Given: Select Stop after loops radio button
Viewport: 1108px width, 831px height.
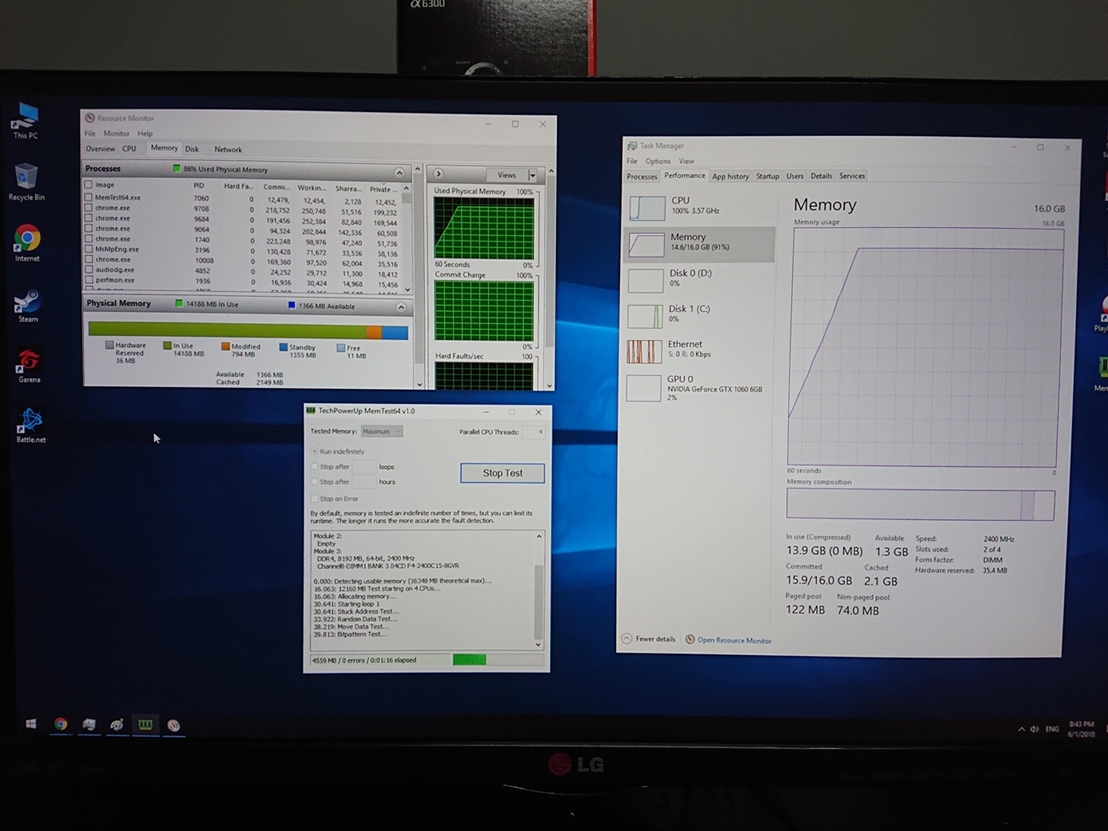Looking at the screenshot, I should pyautogui.click(x=314, y=466).
